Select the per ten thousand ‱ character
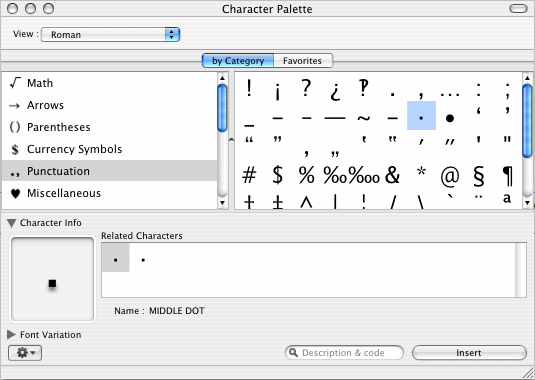 click(364, 175)
